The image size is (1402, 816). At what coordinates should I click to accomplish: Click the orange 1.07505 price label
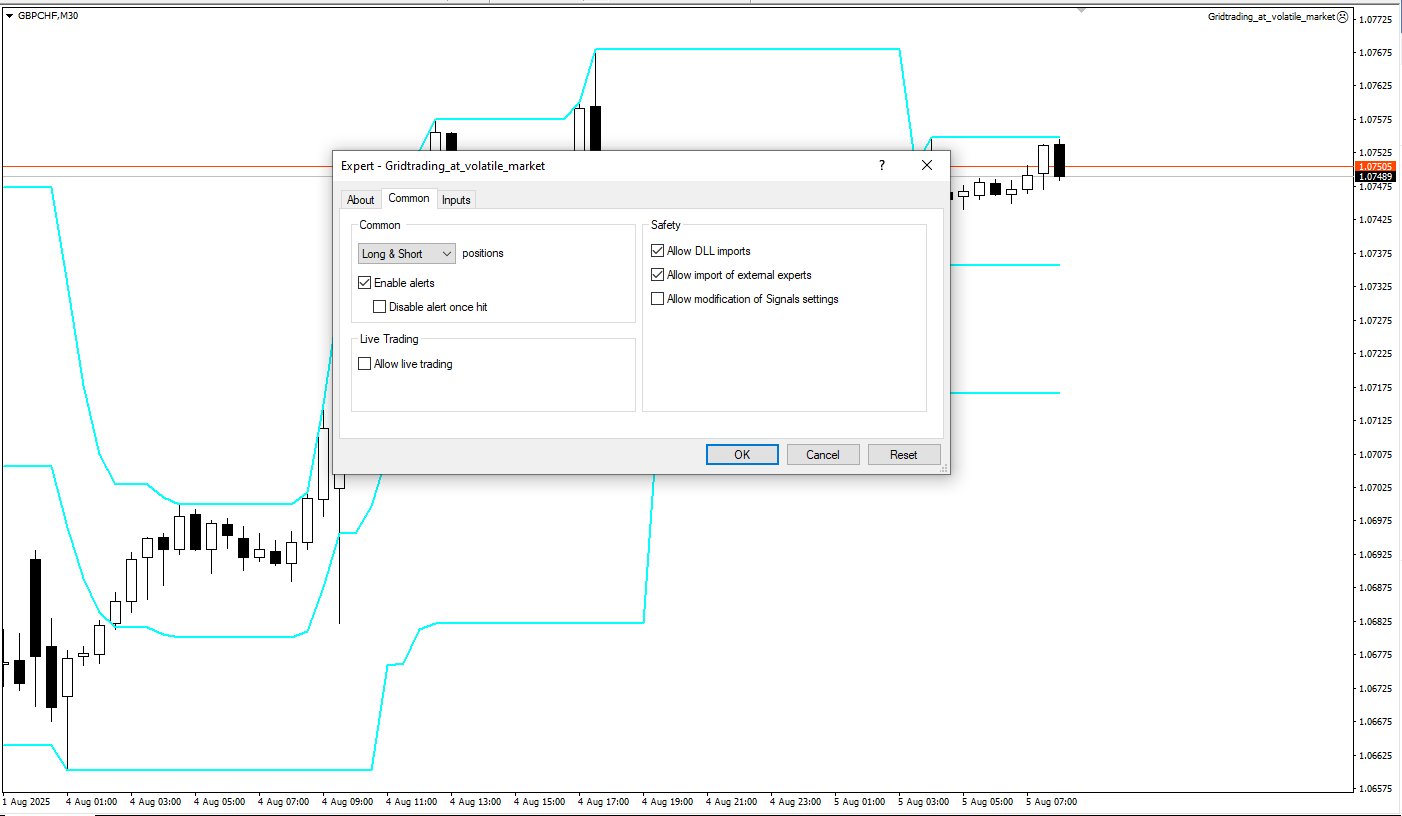click(1375, 166)
